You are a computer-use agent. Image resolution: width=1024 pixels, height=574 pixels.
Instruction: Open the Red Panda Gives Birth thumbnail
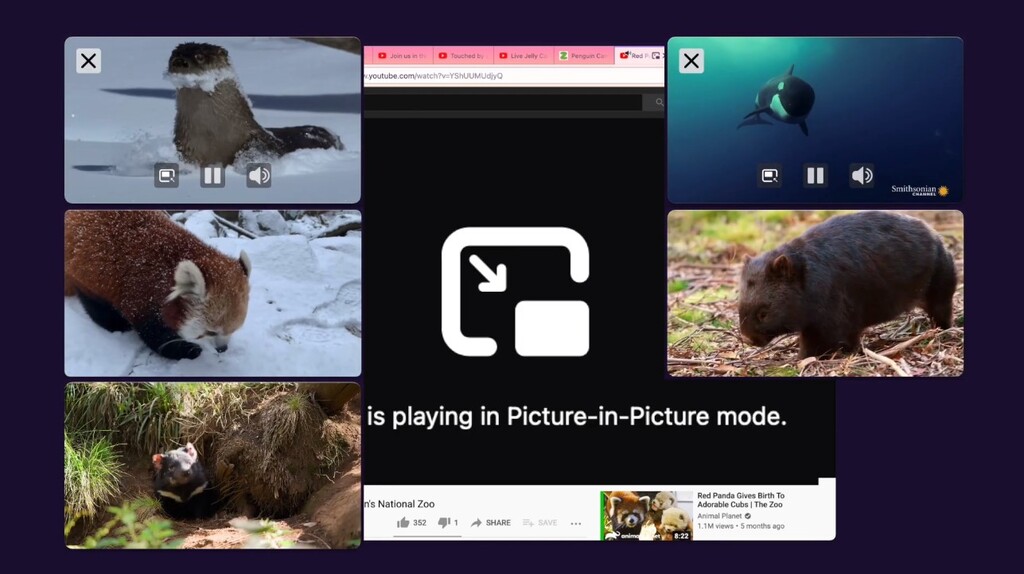click(646, 515)
